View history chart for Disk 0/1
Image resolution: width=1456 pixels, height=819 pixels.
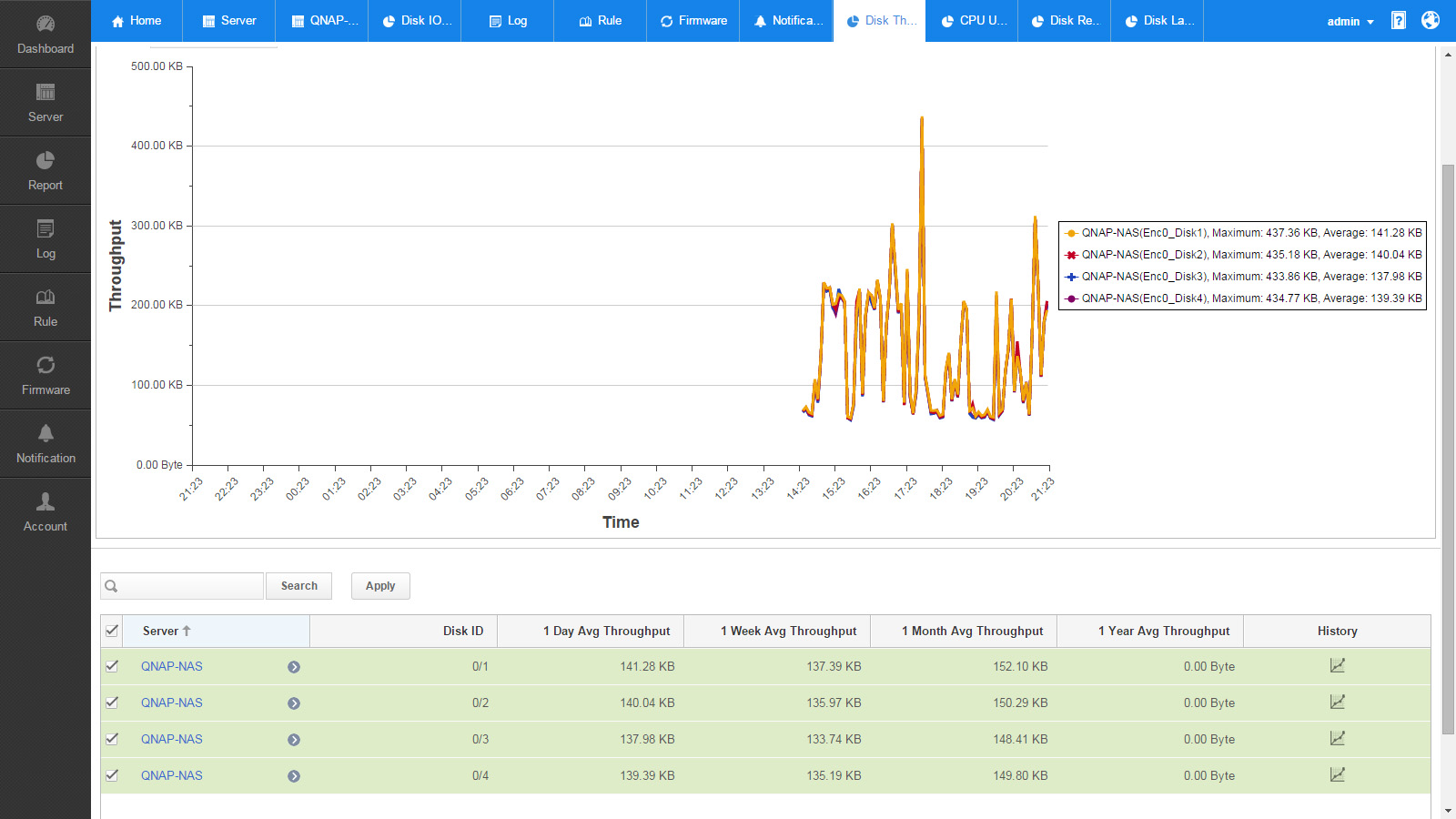[x=1337, y=666]
